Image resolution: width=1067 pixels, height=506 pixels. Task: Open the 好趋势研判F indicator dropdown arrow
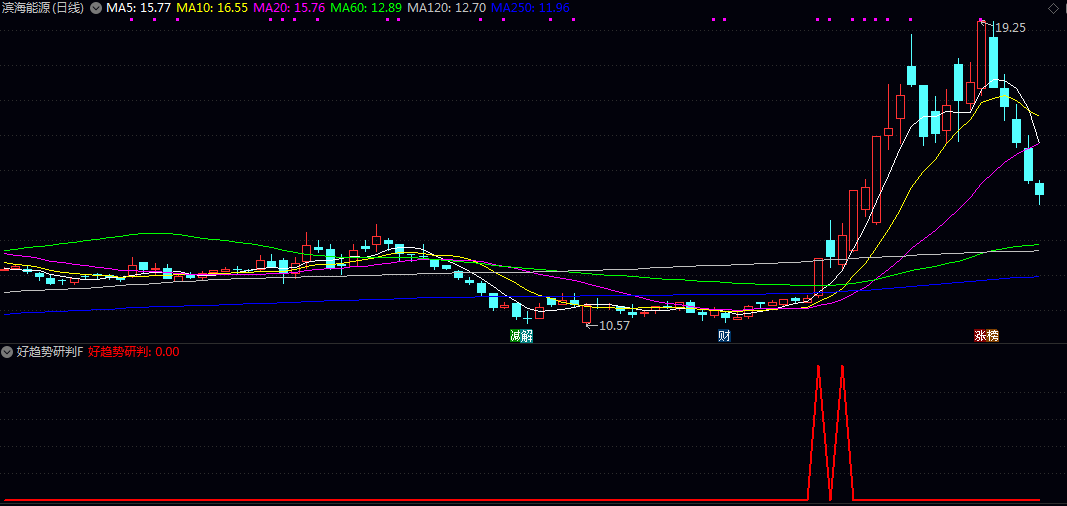7,352
